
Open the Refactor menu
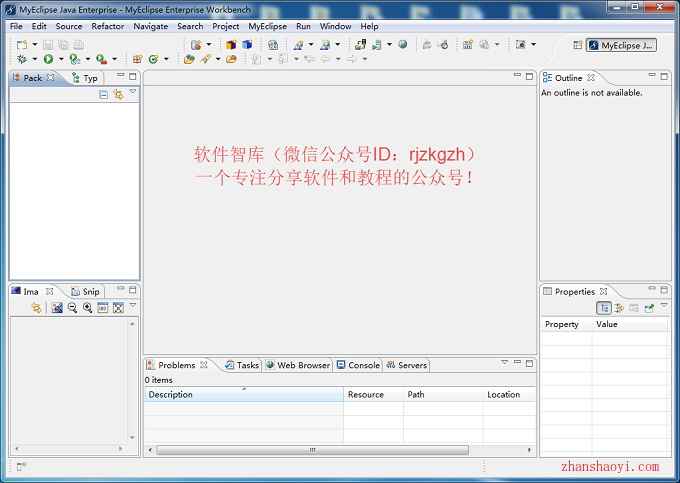tap(108, 26)
